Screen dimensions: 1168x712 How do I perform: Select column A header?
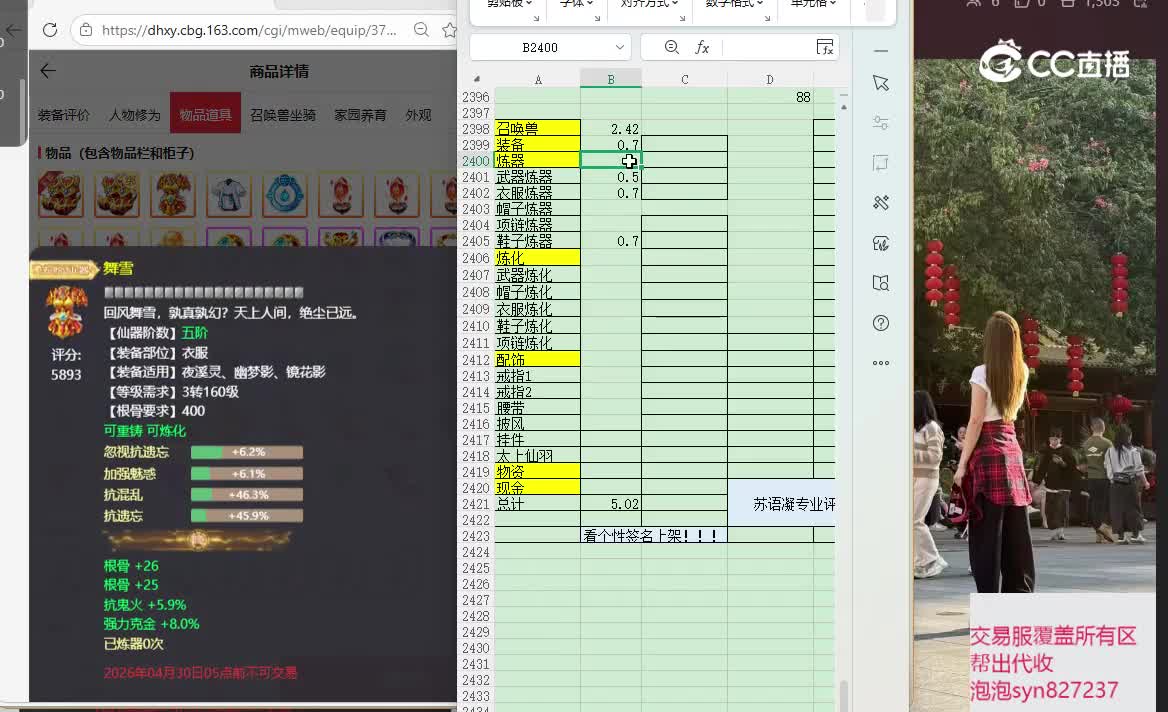538,79
